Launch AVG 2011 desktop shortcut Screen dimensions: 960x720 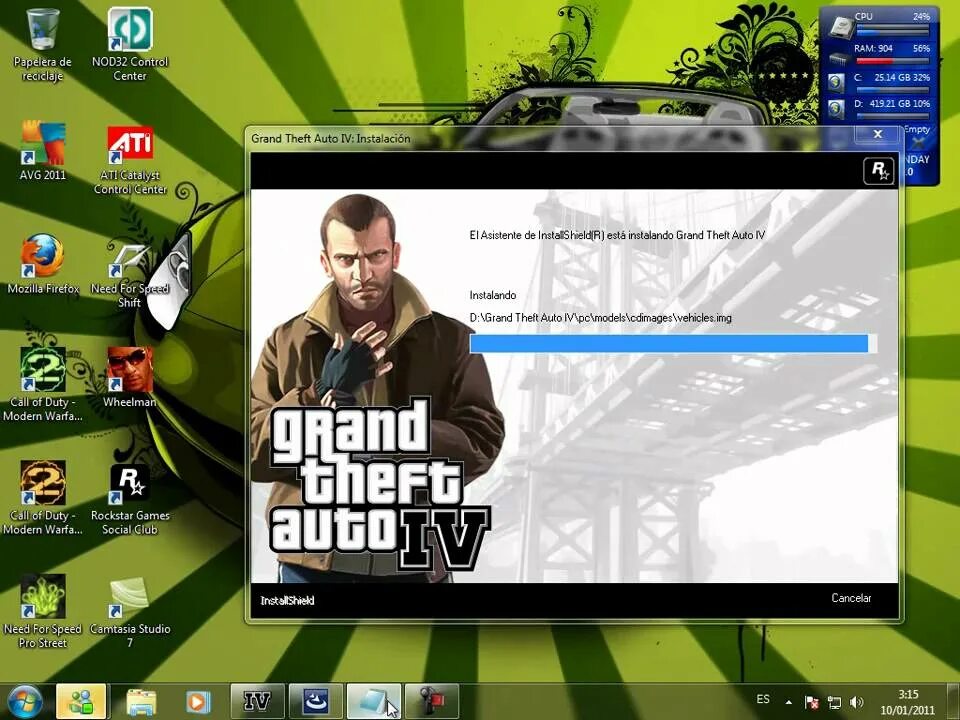pyautogui.click(x=42, y=151)
